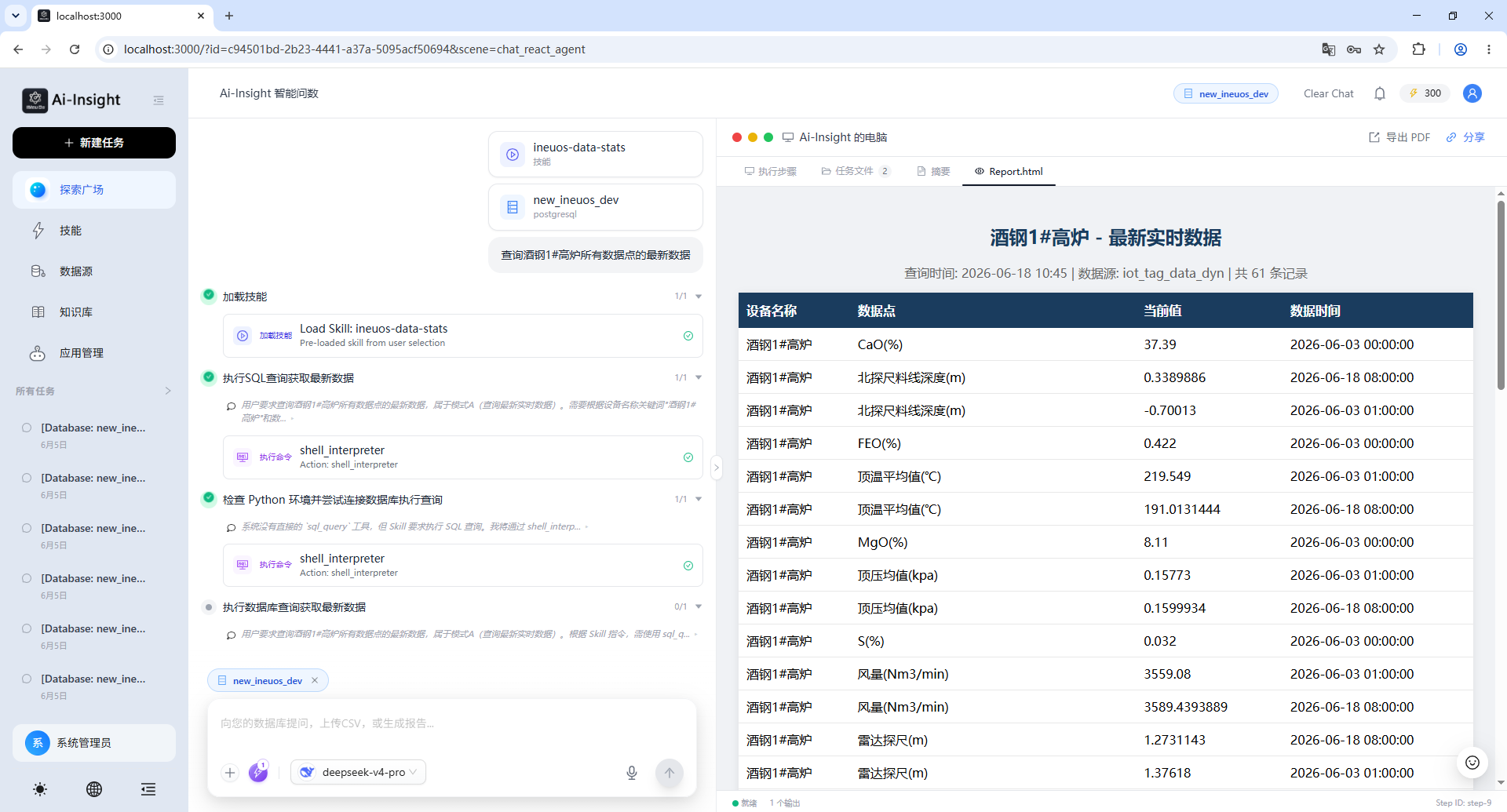Viewport: 1507px width, 812px height.
Task: Open the purple skill icon with badge 1
Action: click(258, 772)
